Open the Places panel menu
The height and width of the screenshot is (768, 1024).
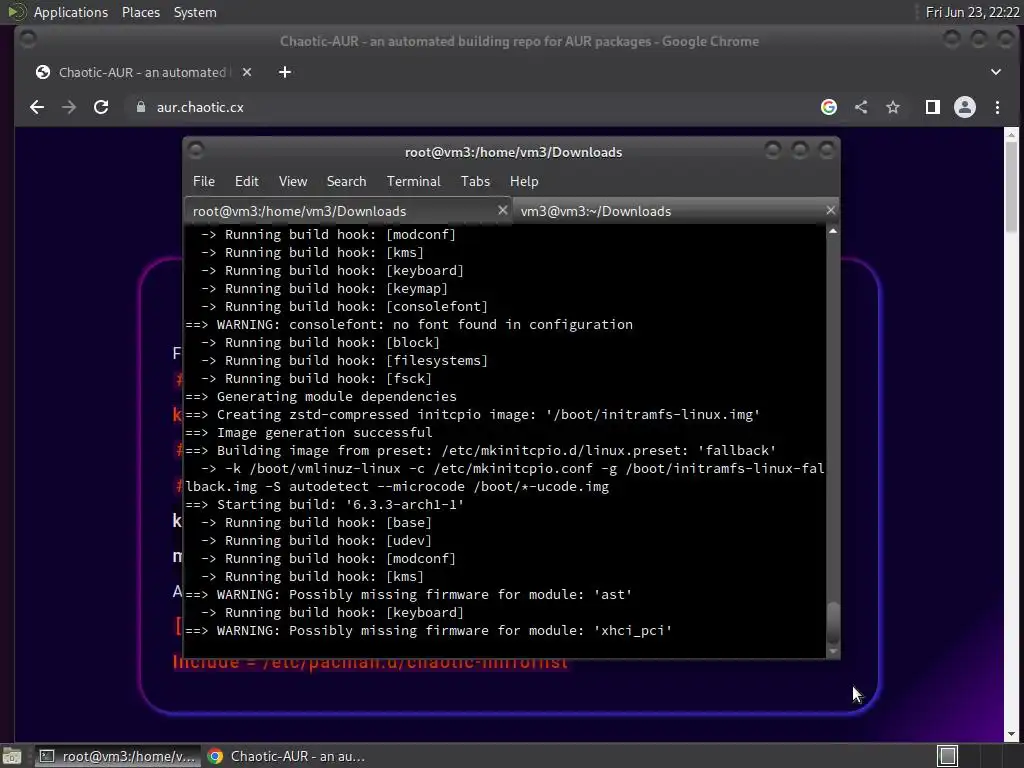click(140, 12)
